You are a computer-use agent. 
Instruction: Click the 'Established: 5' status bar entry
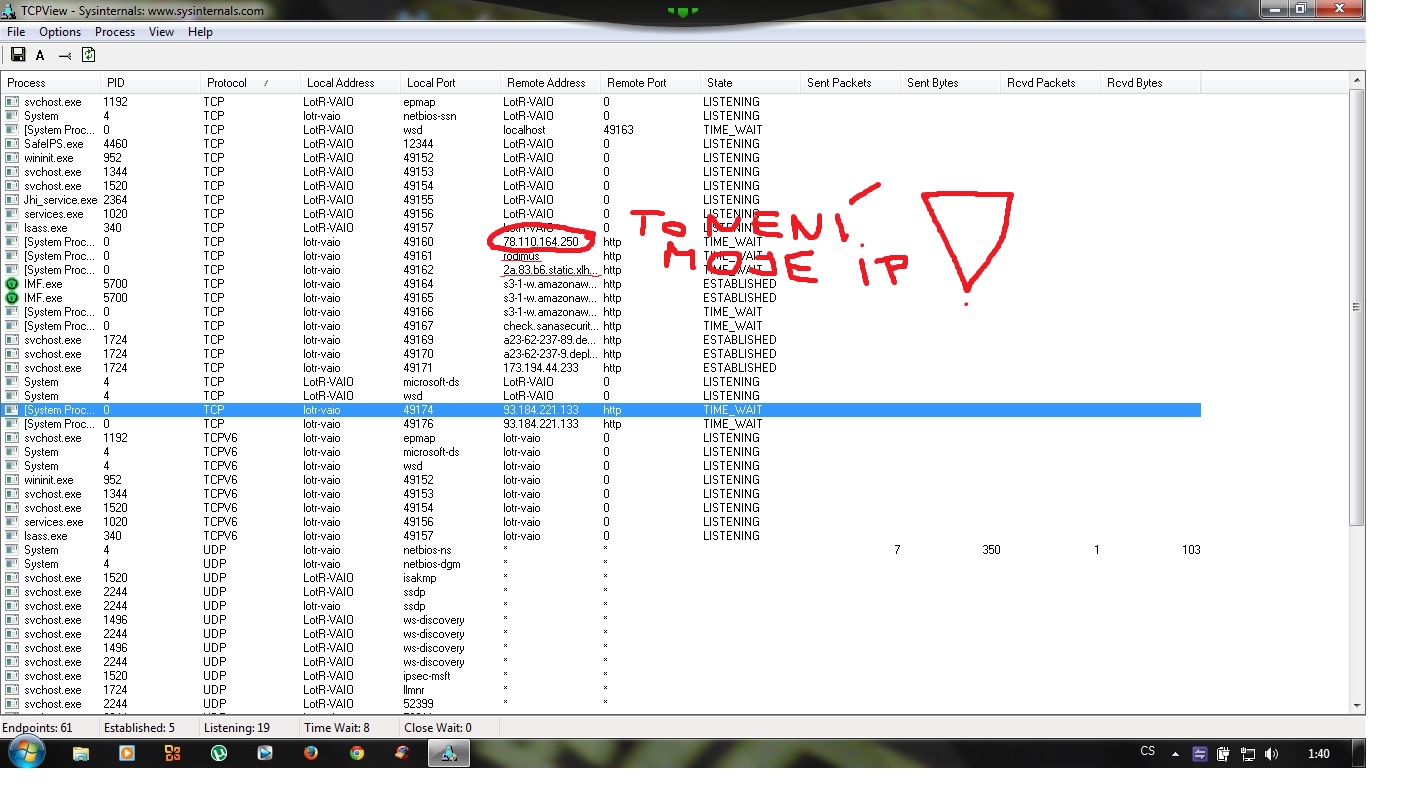(139, 728)
